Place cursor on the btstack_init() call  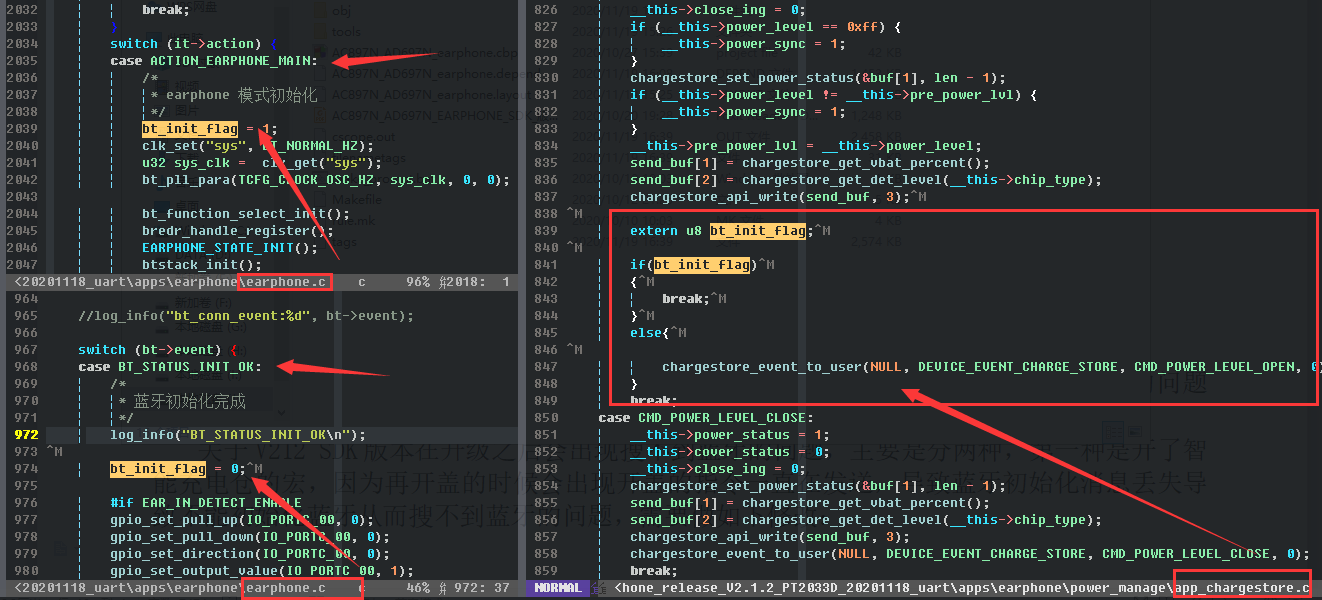click(202, 265)
